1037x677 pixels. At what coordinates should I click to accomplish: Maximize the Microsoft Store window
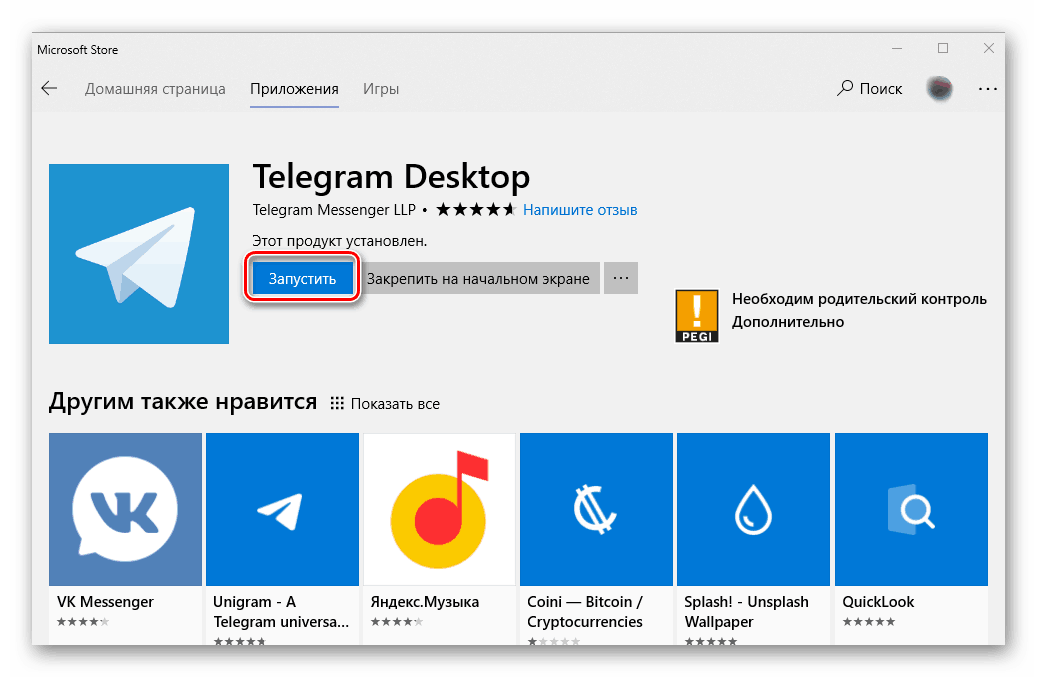pos(943,48)
